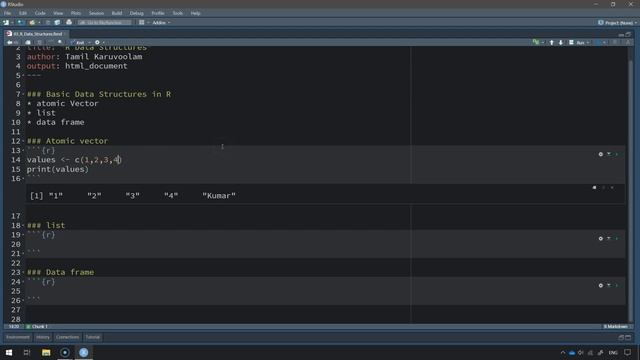The height and width of the screenshot is (360, 640).
Task: Maximize the source editor pane
Action: tap(628, 34)
